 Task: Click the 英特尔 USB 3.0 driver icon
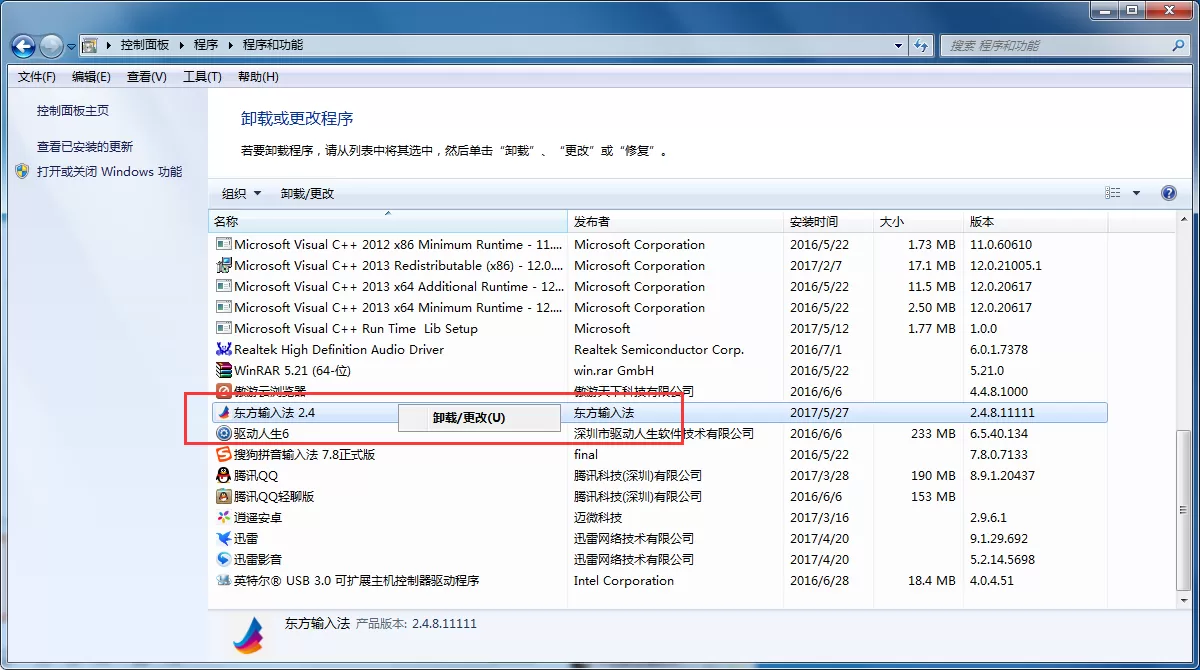pos(224,580)
